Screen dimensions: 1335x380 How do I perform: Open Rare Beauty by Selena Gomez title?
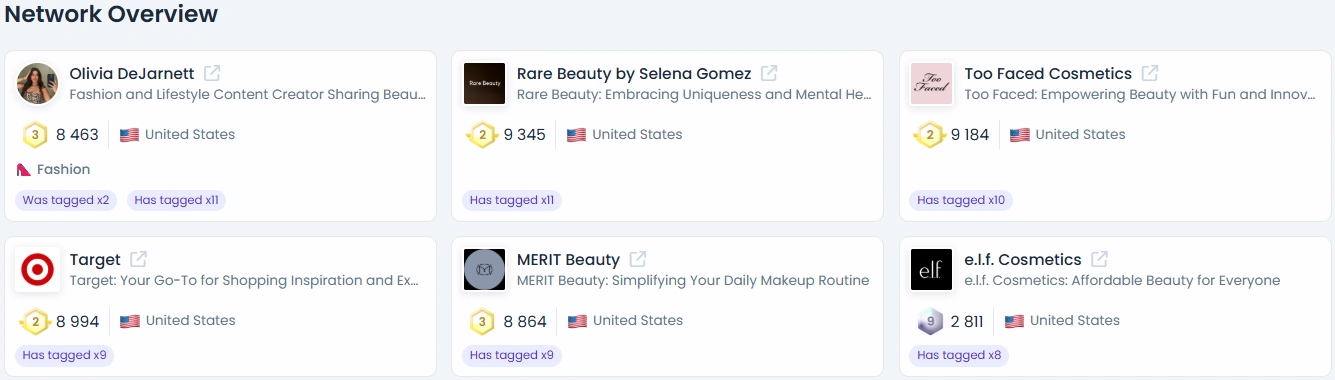coord(634,74)
